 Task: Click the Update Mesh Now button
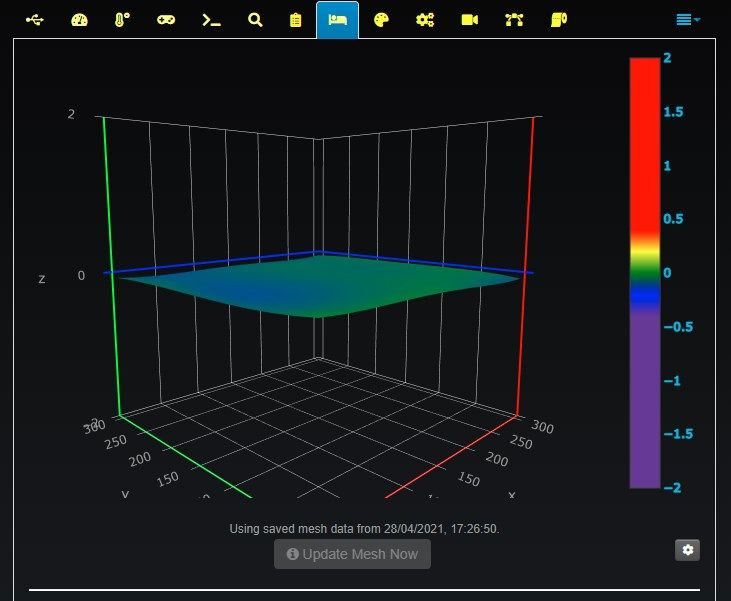[352, 554]
